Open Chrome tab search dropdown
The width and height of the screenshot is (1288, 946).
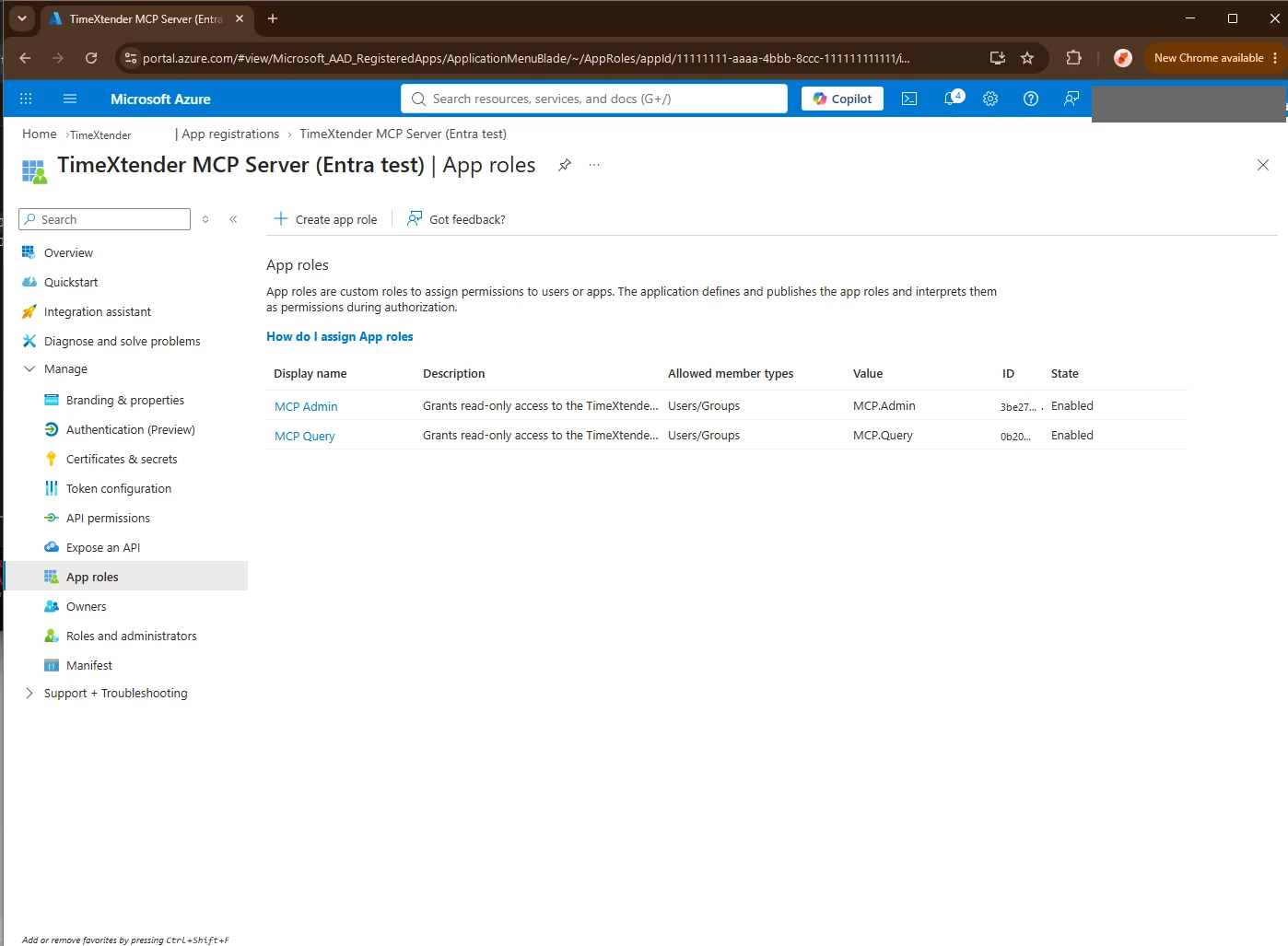click(22, 18)
